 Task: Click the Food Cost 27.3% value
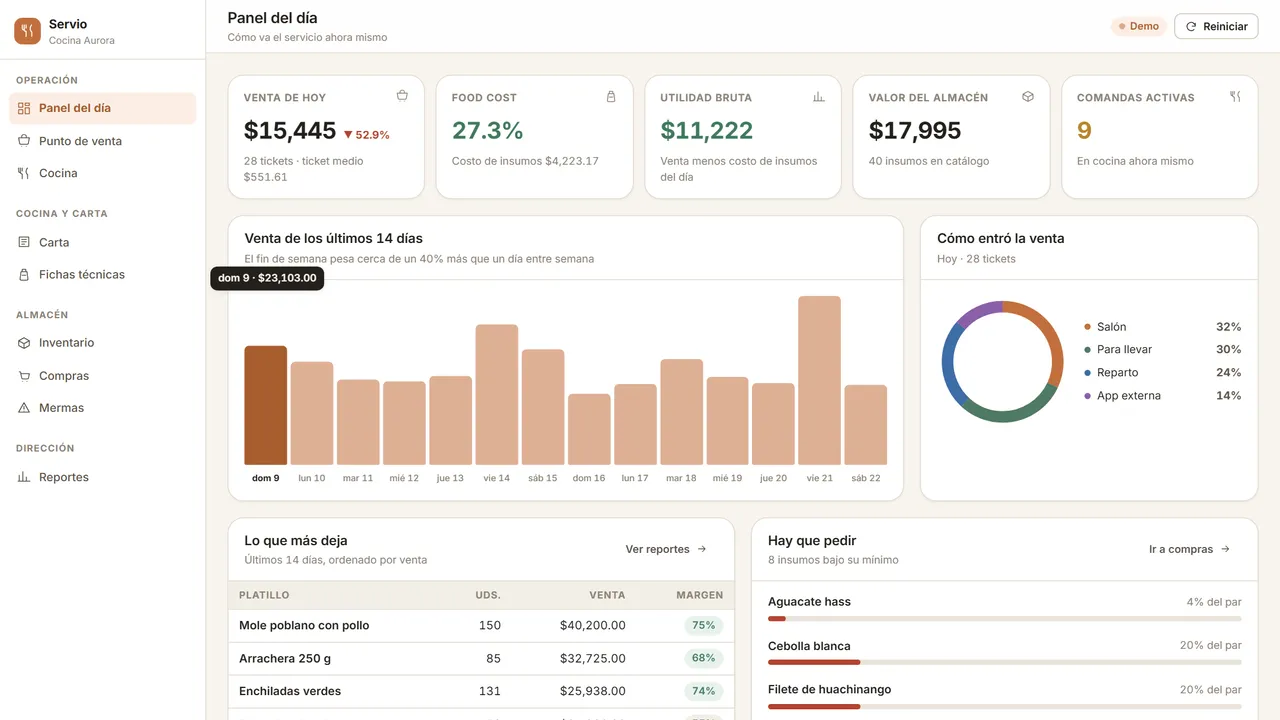[x=488, y=131]
